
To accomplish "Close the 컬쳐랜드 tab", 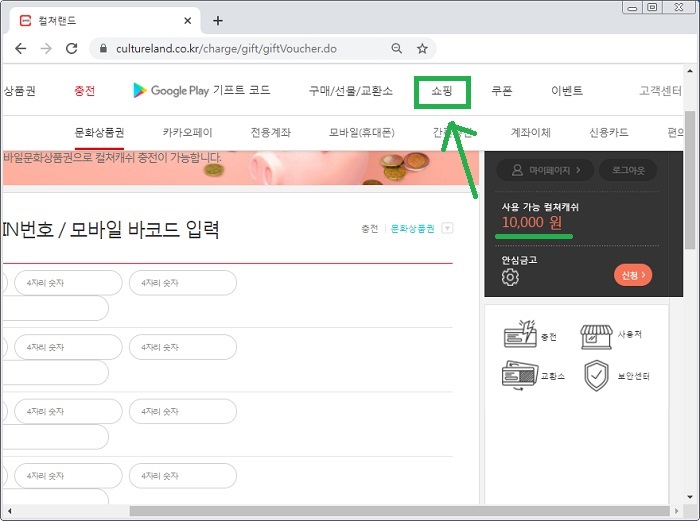I will (188, 21).
